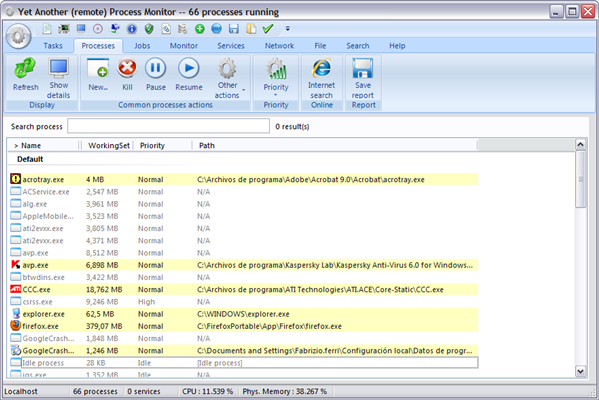Select the Processes tab

point(98,46)
